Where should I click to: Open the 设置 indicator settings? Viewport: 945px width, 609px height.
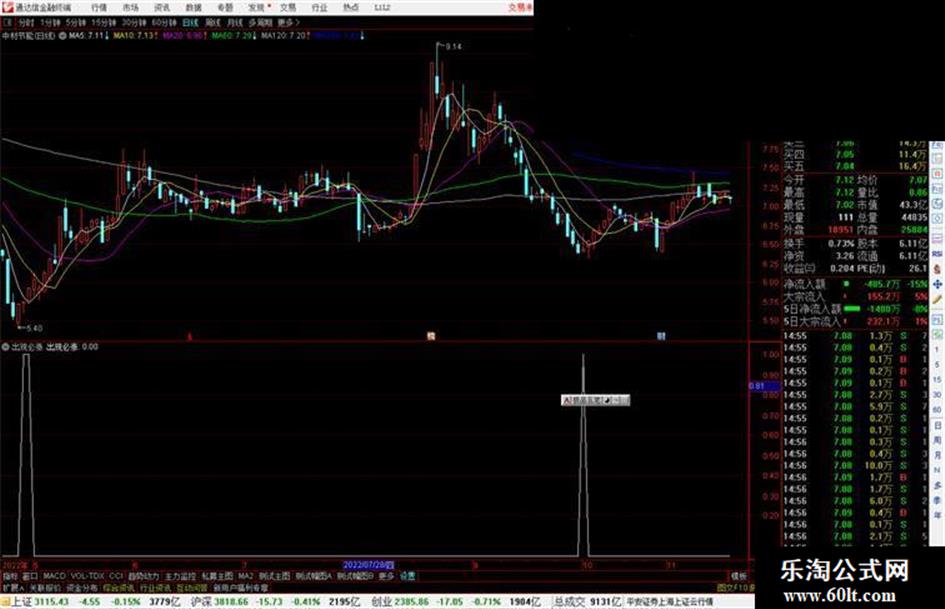(407, 576)
